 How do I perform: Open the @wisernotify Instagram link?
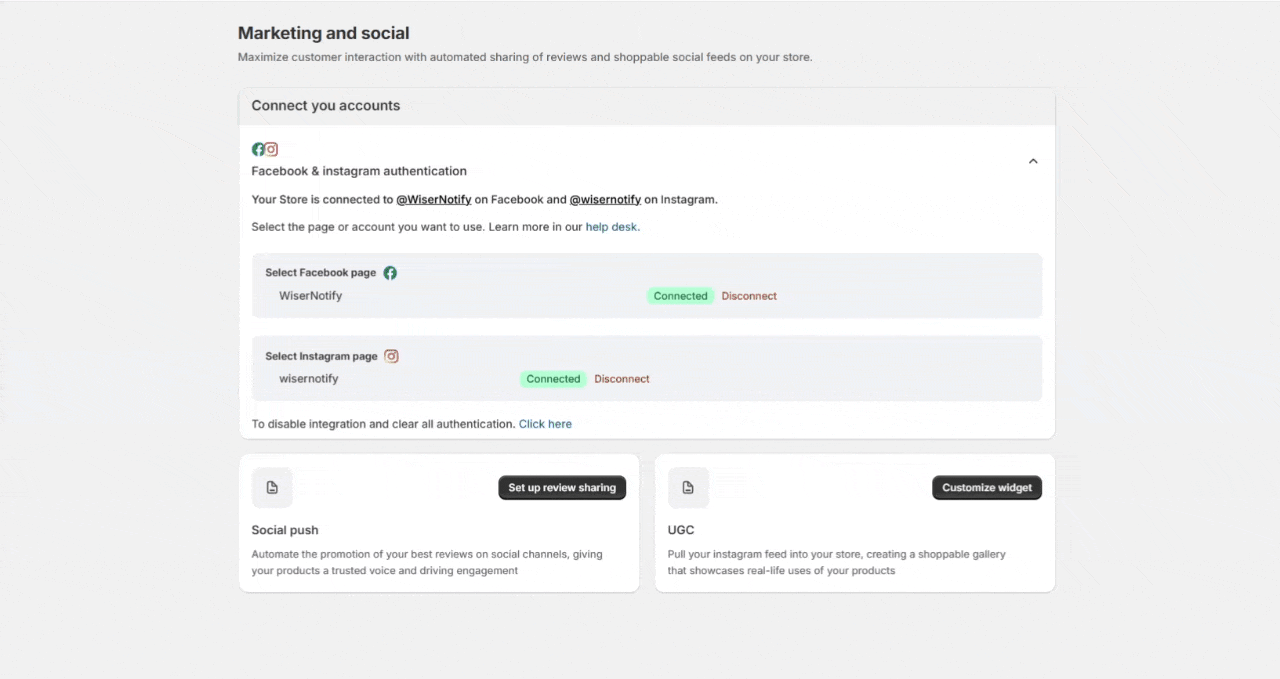[605, 200]
